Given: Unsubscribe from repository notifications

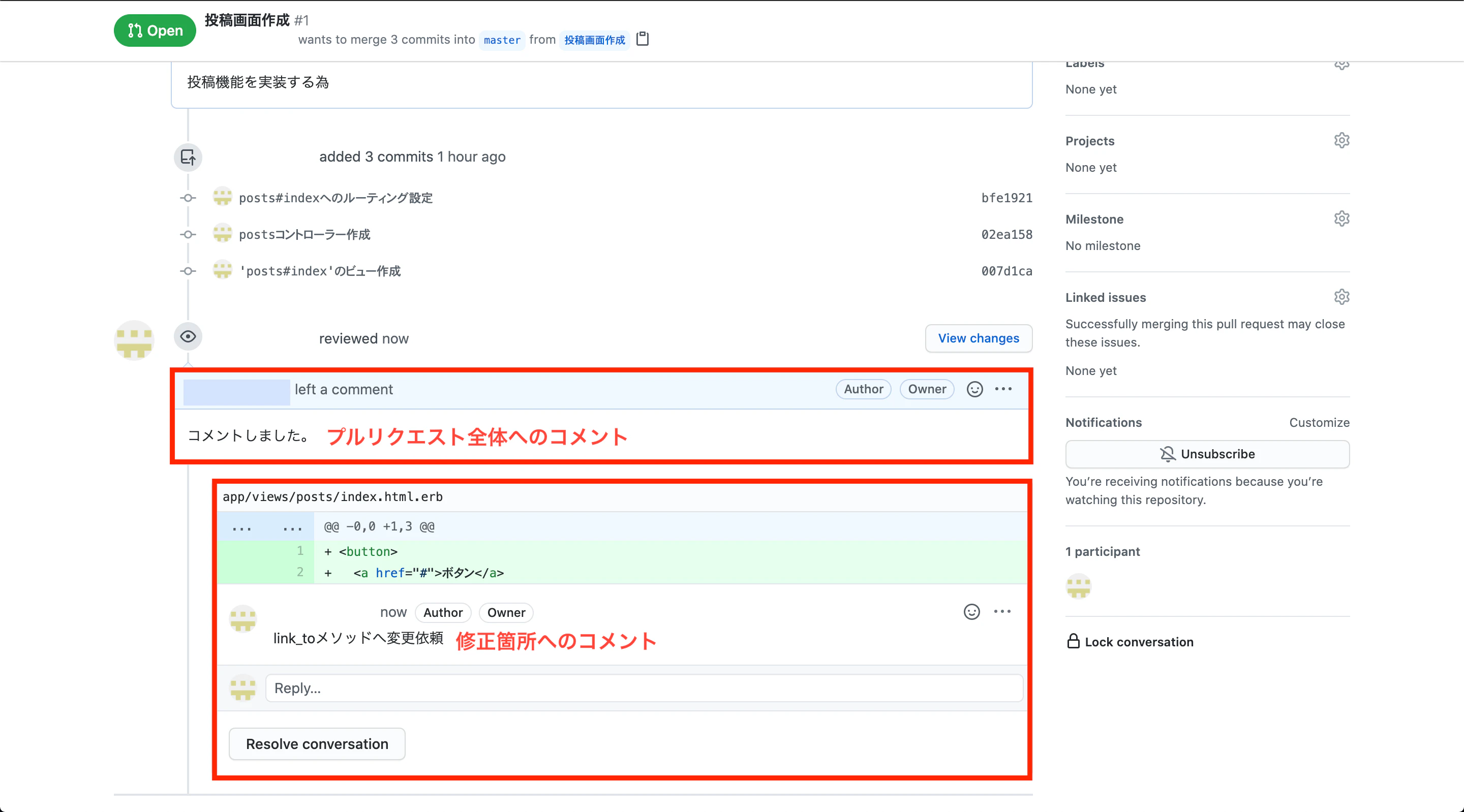Looking at the screenshot, I should (x=1207, y=453).
